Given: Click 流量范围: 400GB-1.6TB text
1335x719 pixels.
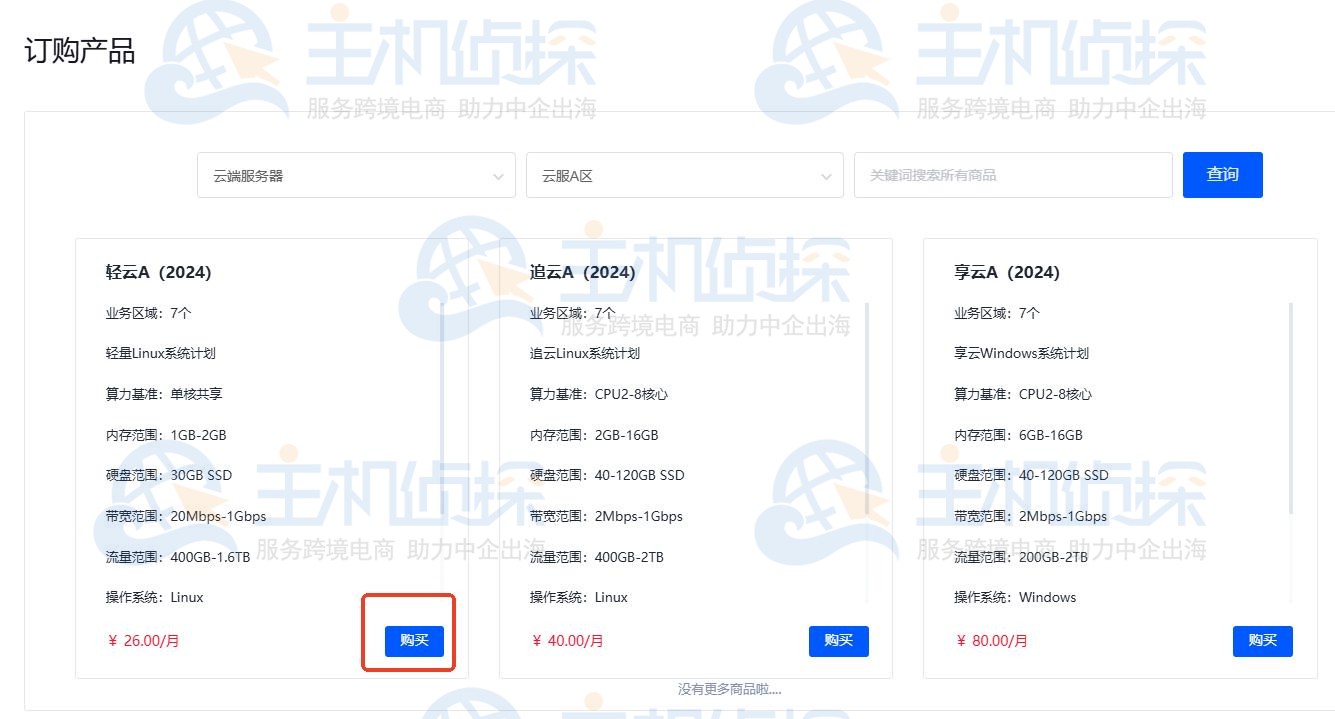Looking at the screenshot, I should coord(178,557).
